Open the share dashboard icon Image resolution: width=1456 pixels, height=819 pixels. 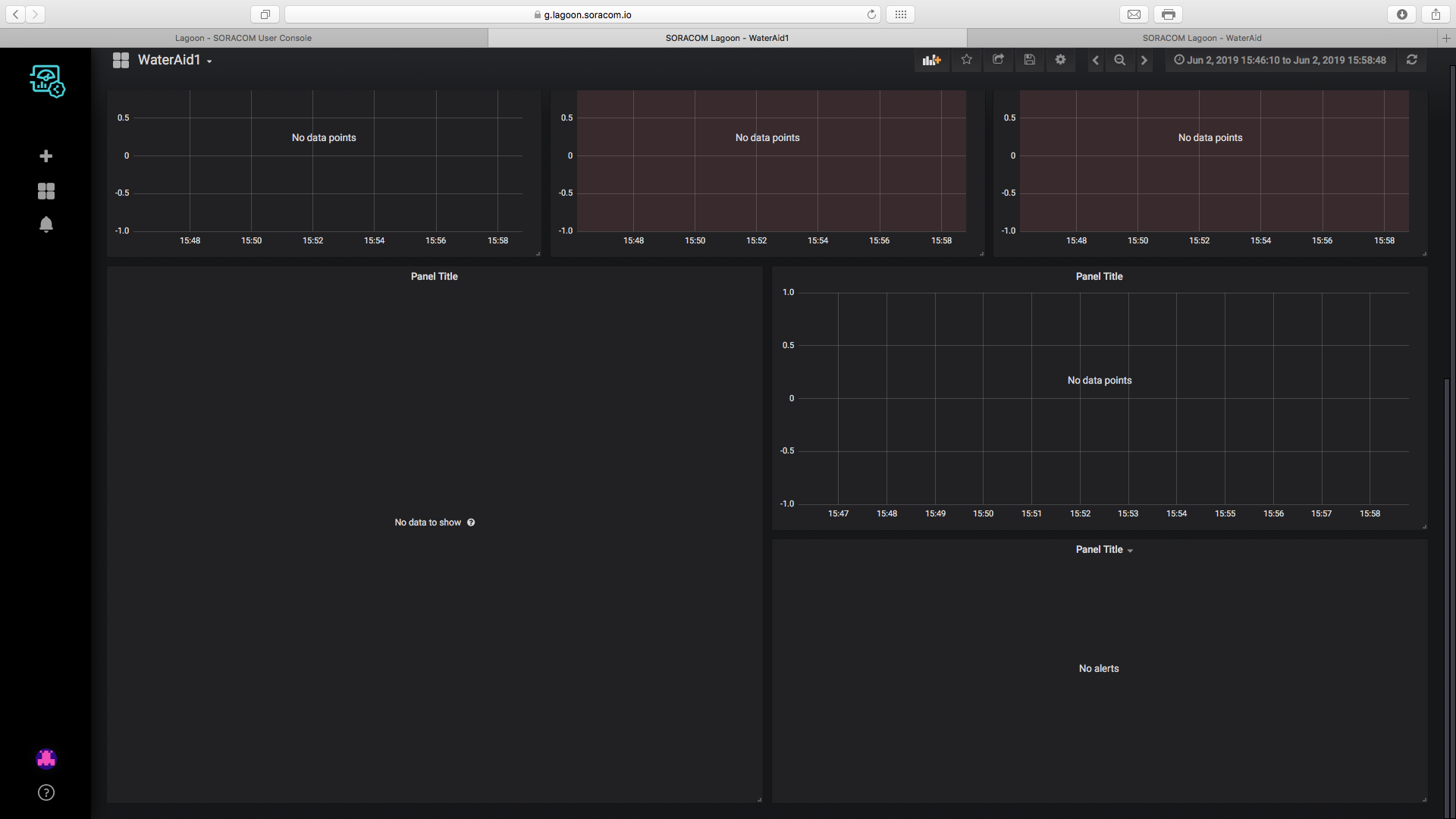click(x=998, y=60)
